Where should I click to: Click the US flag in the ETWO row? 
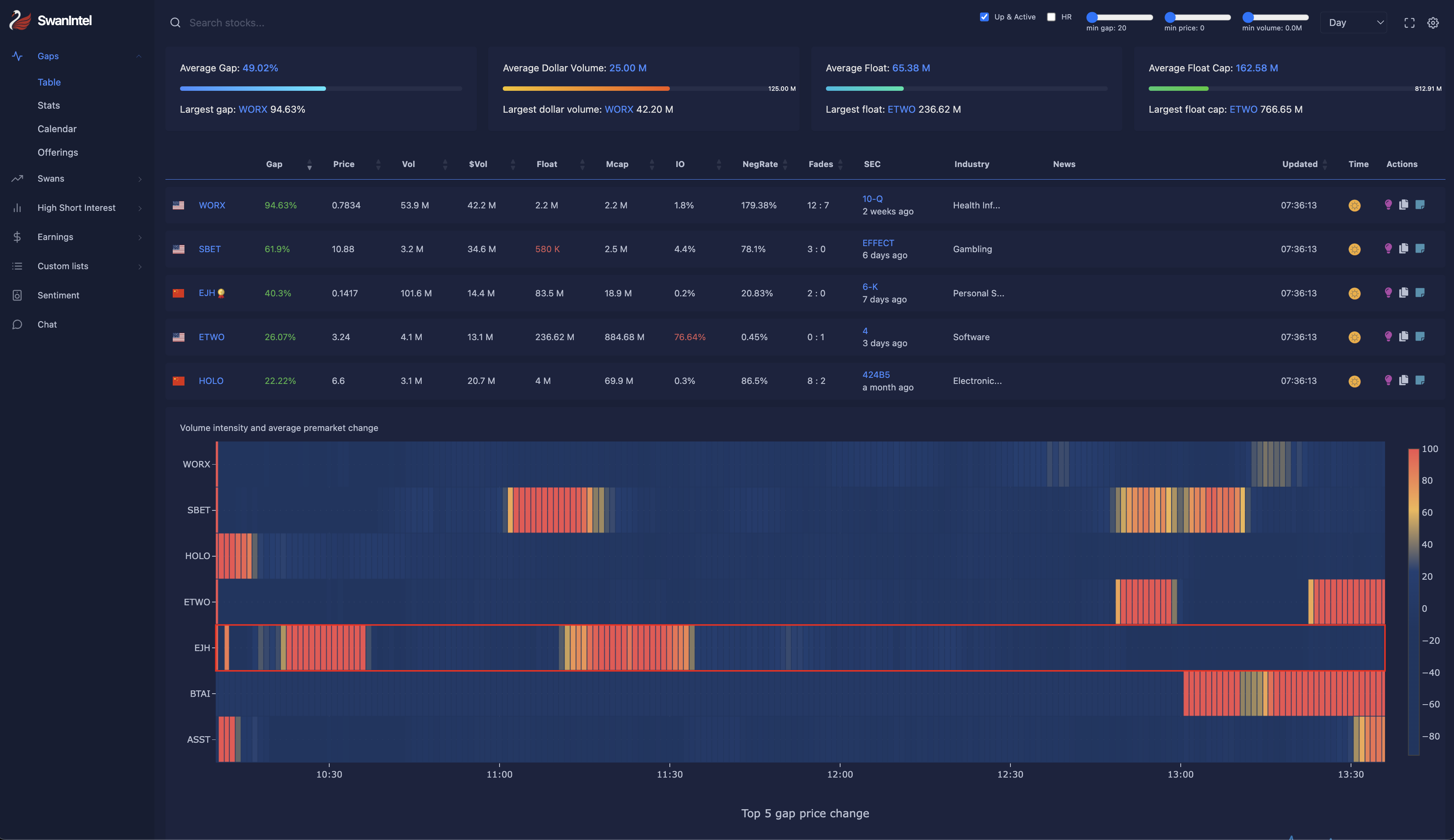[x=178, y=337]
